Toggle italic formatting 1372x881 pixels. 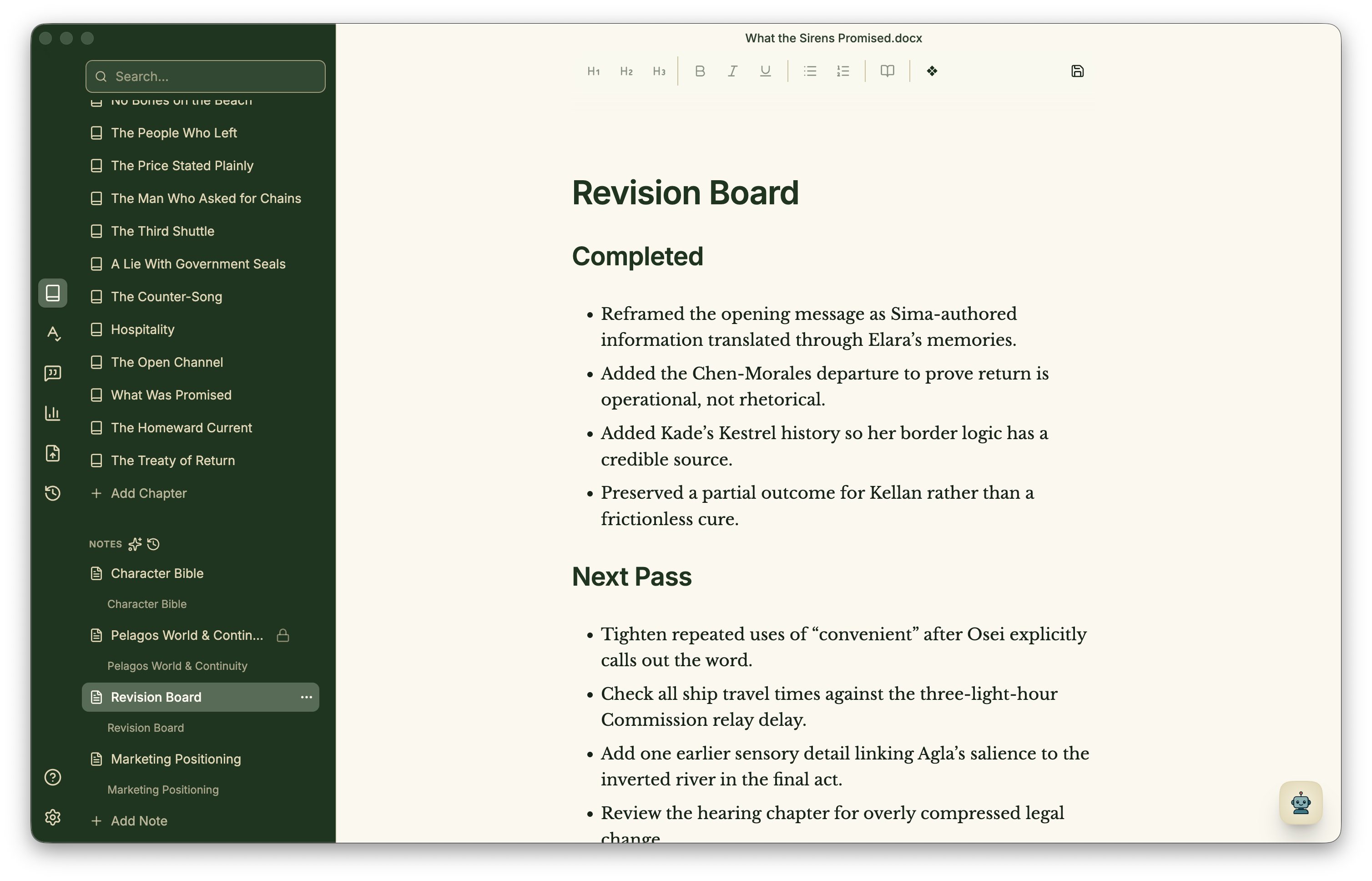(732, 71)
